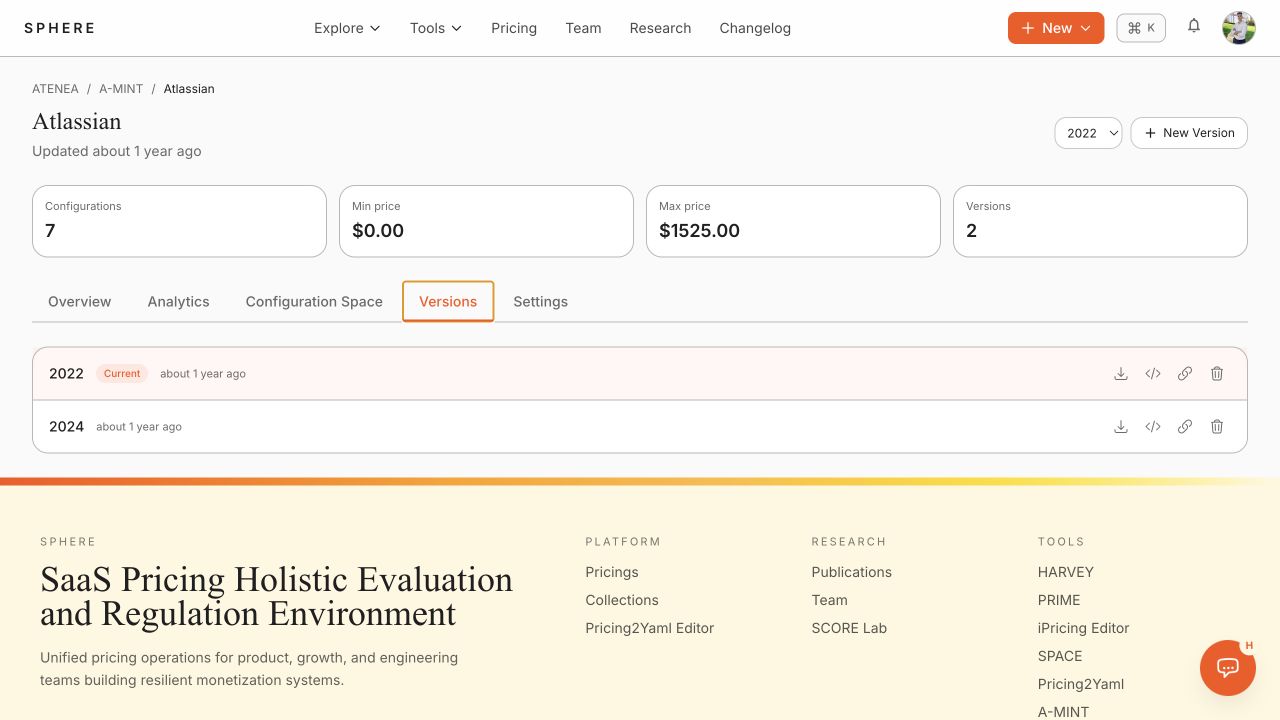1280x720 pixels.
Task: Click the Atlassian page title
Action: 77,122
